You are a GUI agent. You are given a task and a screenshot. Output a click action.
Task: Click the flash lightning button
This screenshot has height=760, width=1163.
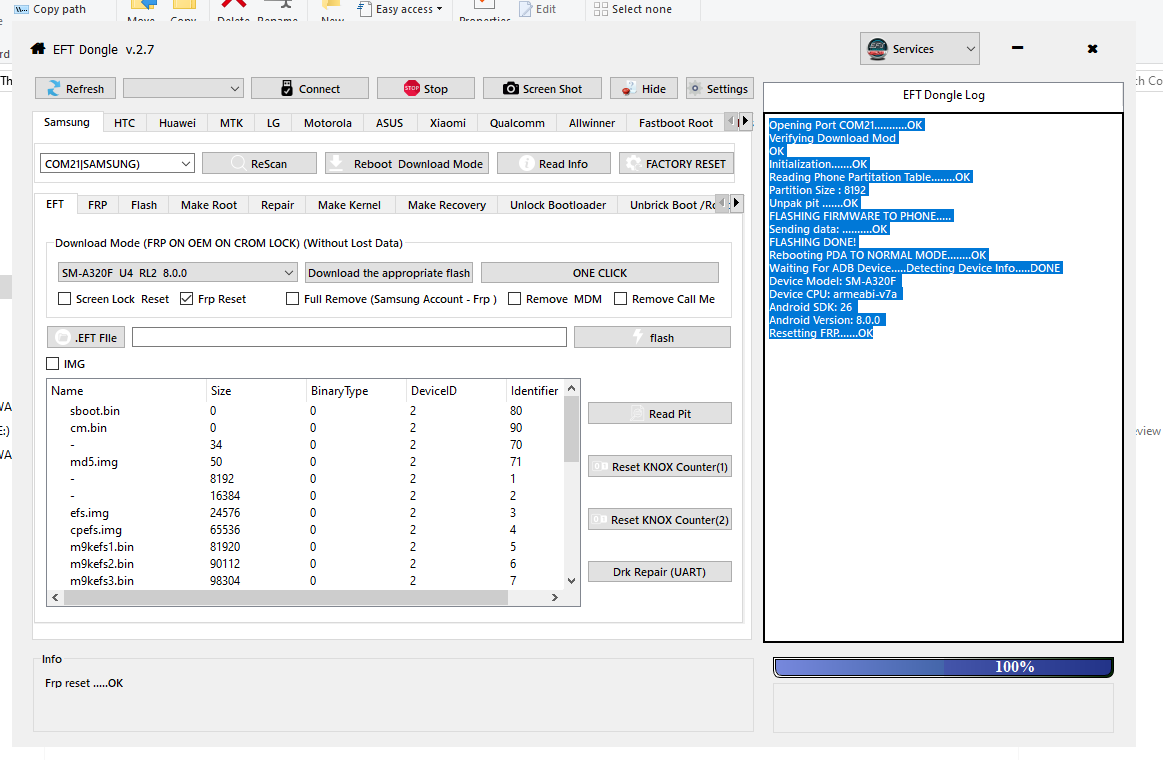pos(652,337)
